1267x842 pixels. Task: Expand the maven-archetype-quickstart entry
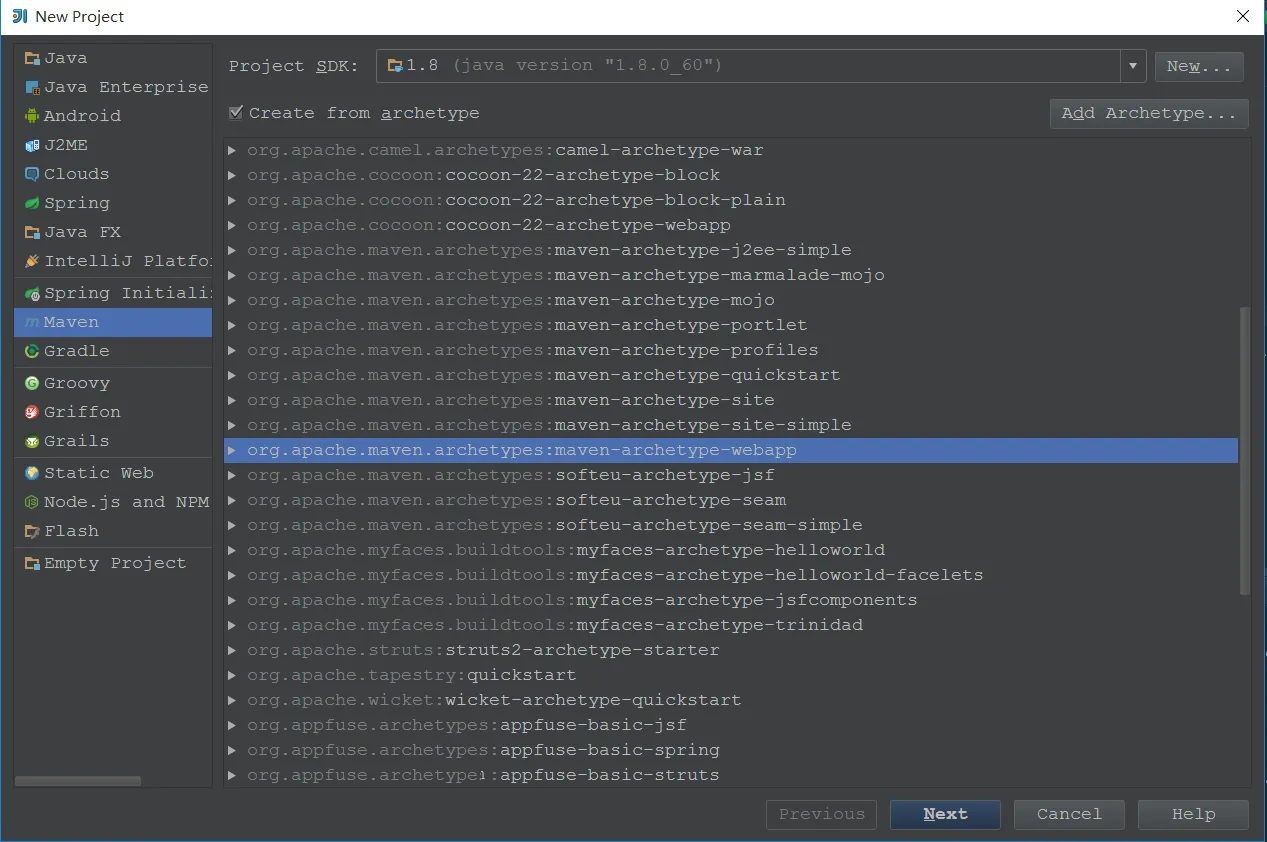232,375
